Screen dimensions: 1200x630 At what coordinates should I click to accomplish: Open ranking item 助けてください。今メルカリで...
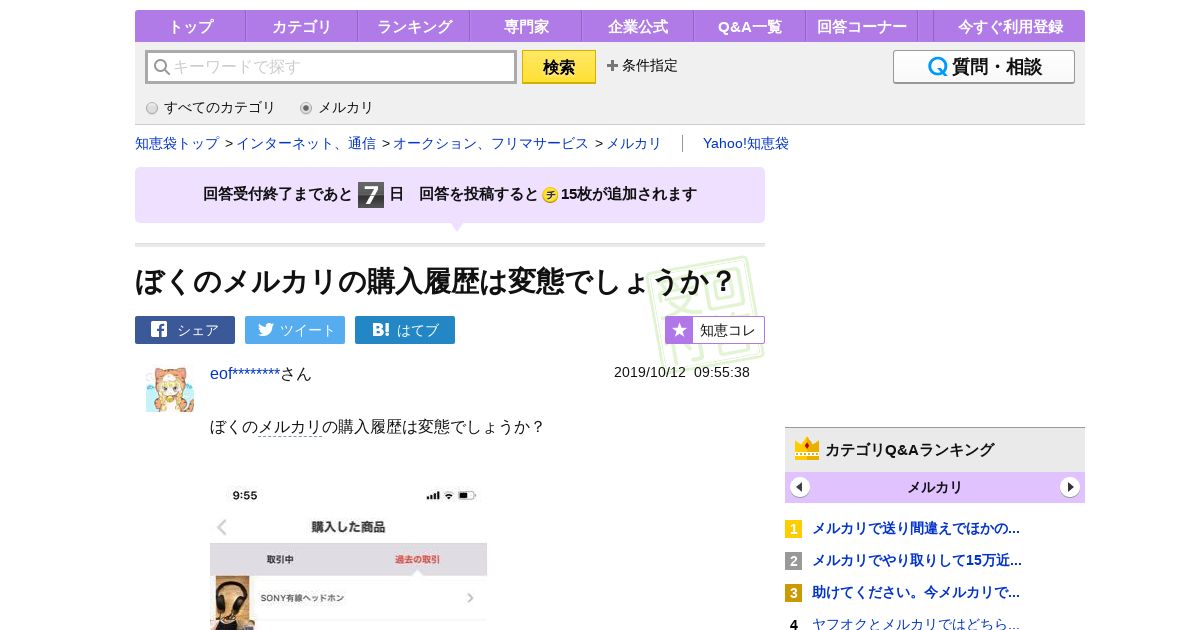tap(916, 592)
